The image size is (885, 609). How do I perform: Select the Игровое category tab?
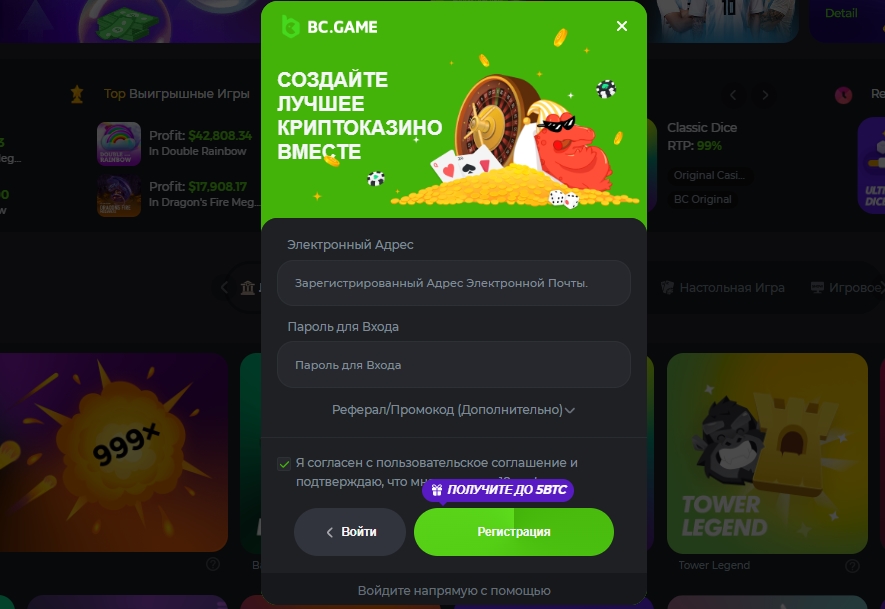[845, 288]
